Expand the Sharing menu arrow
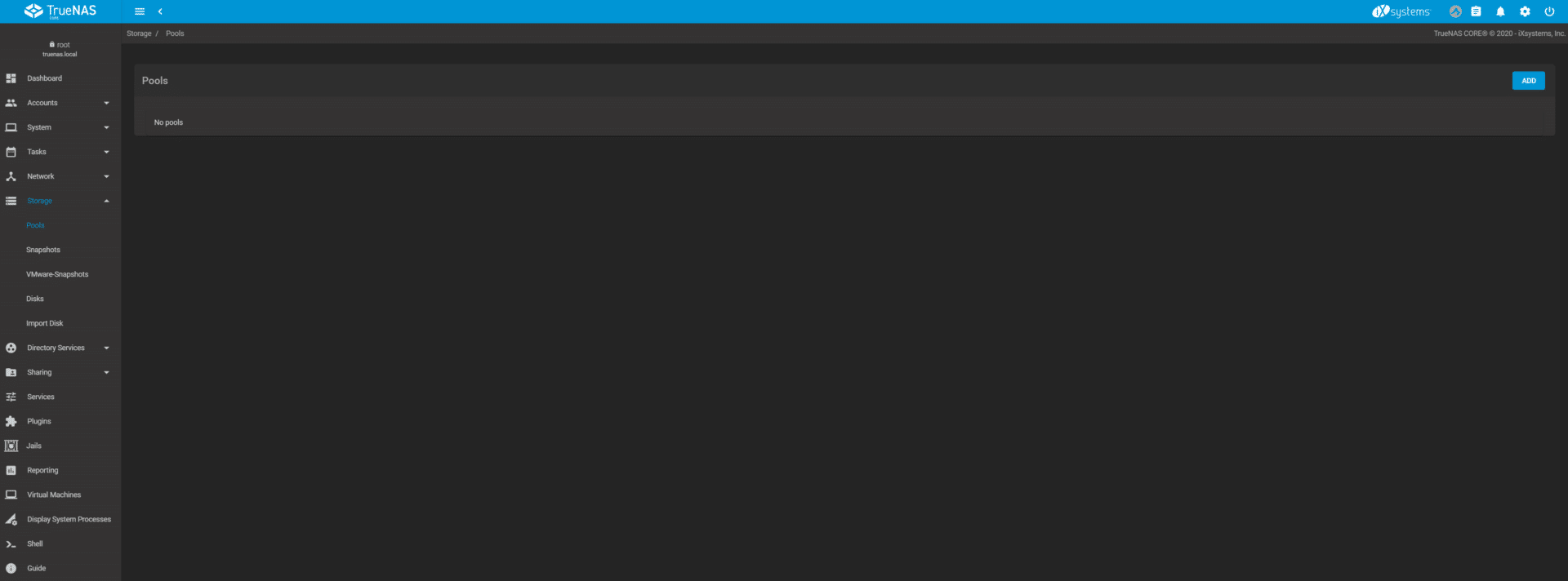The width and height of the screenshot is (1568, 581). (x=106, y=372)
